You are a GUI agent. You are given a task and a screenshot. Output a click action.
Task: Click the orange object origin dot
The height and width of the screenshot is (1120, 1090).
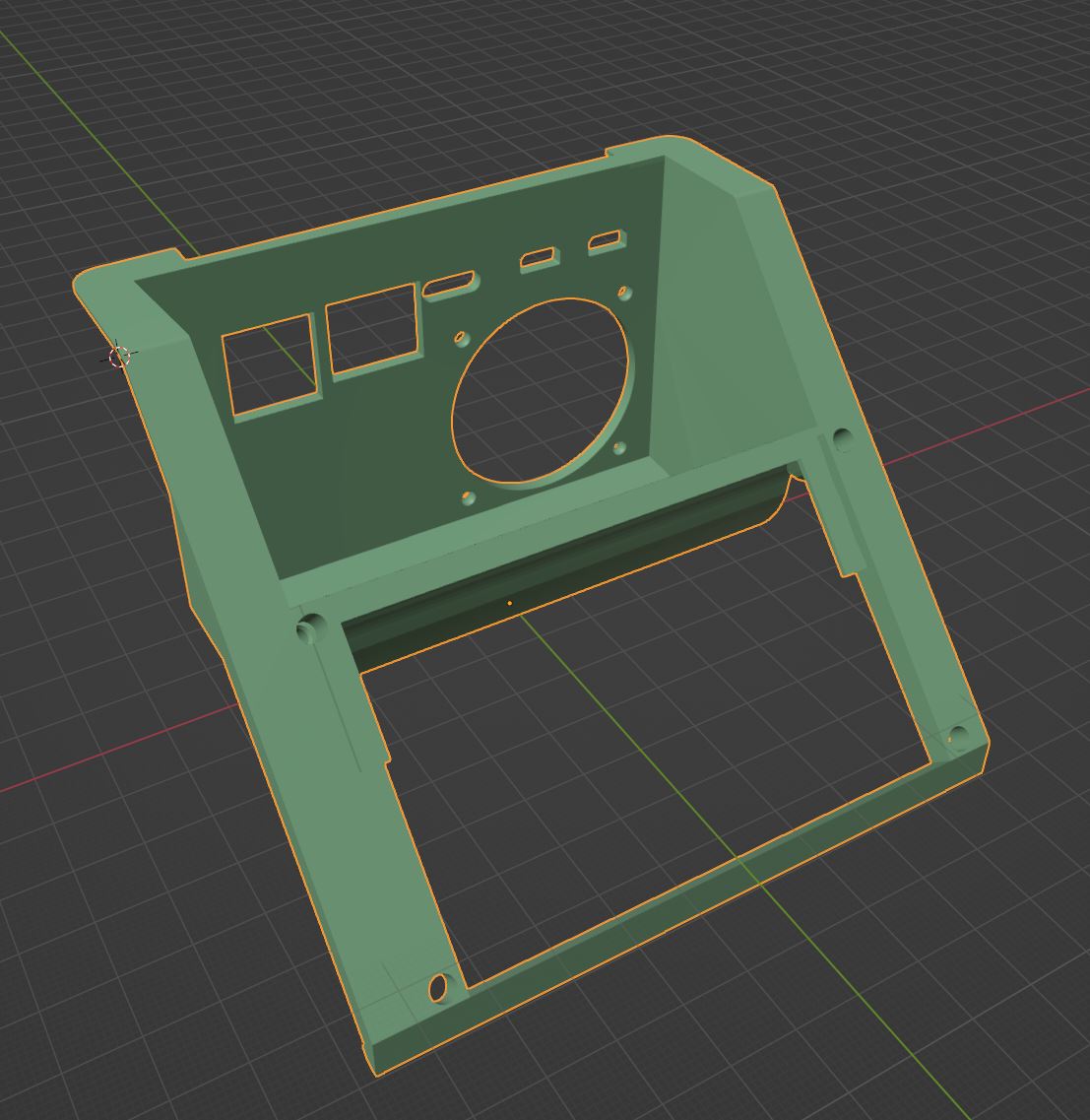[509, 603]
